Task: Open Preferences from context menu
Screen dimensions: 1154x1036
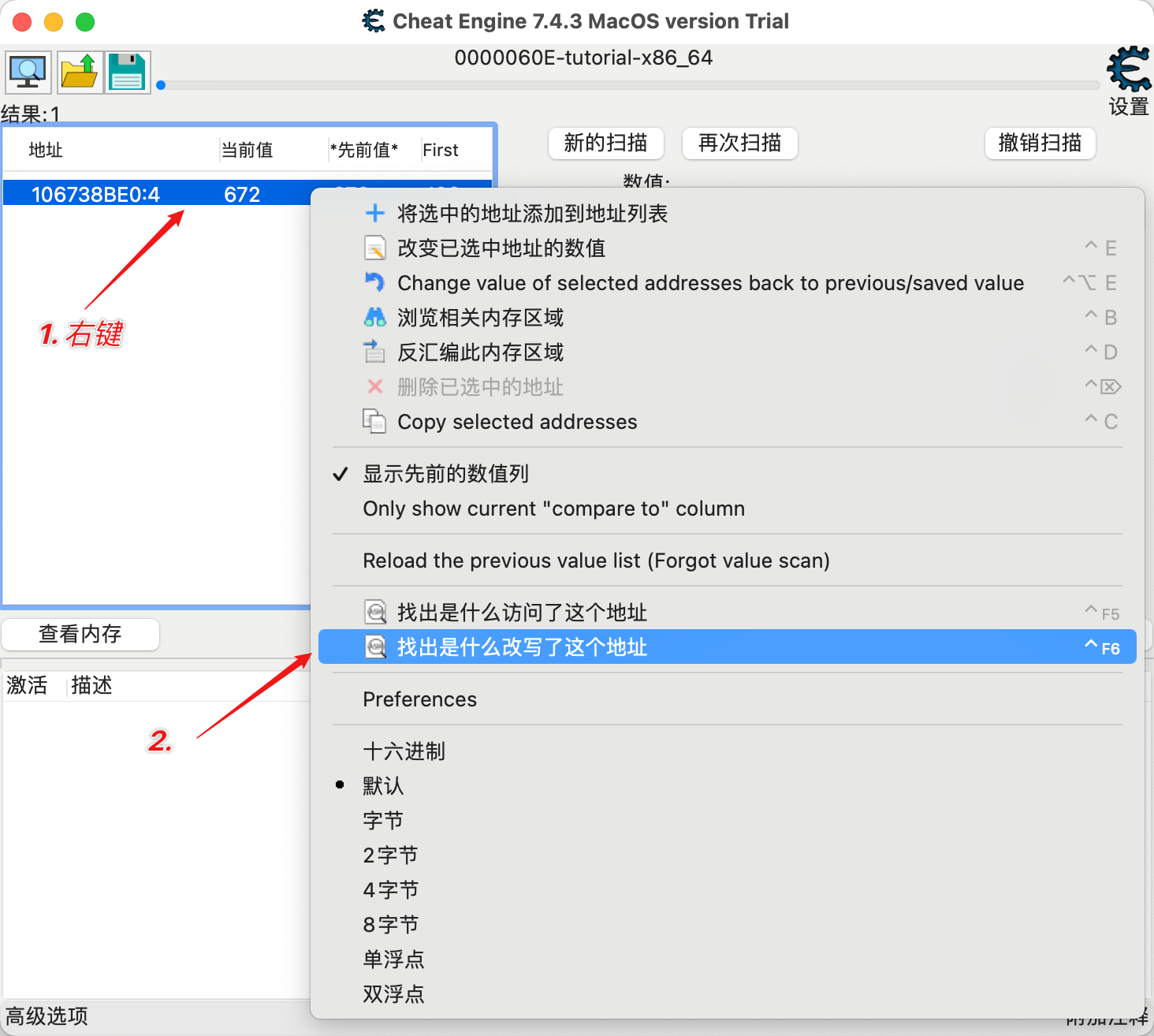Action: (727, 699)
